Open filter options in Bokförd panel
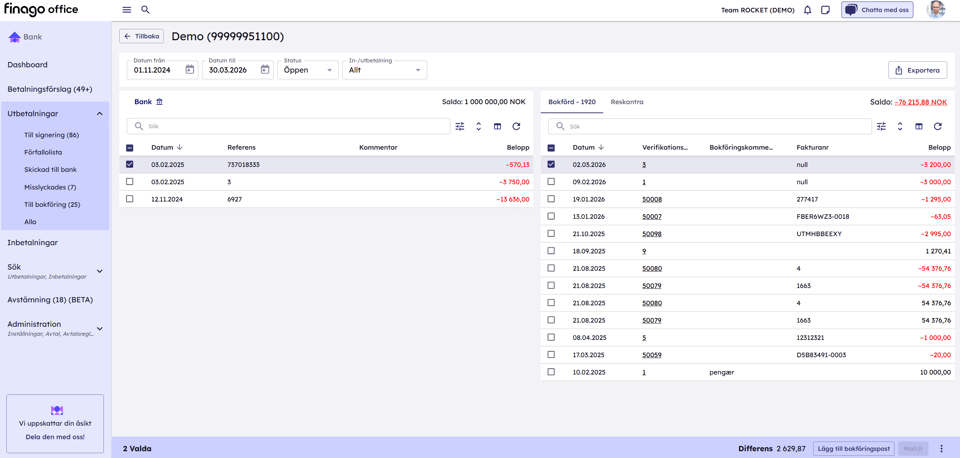The image size is (960, 458). pos(881,127)
